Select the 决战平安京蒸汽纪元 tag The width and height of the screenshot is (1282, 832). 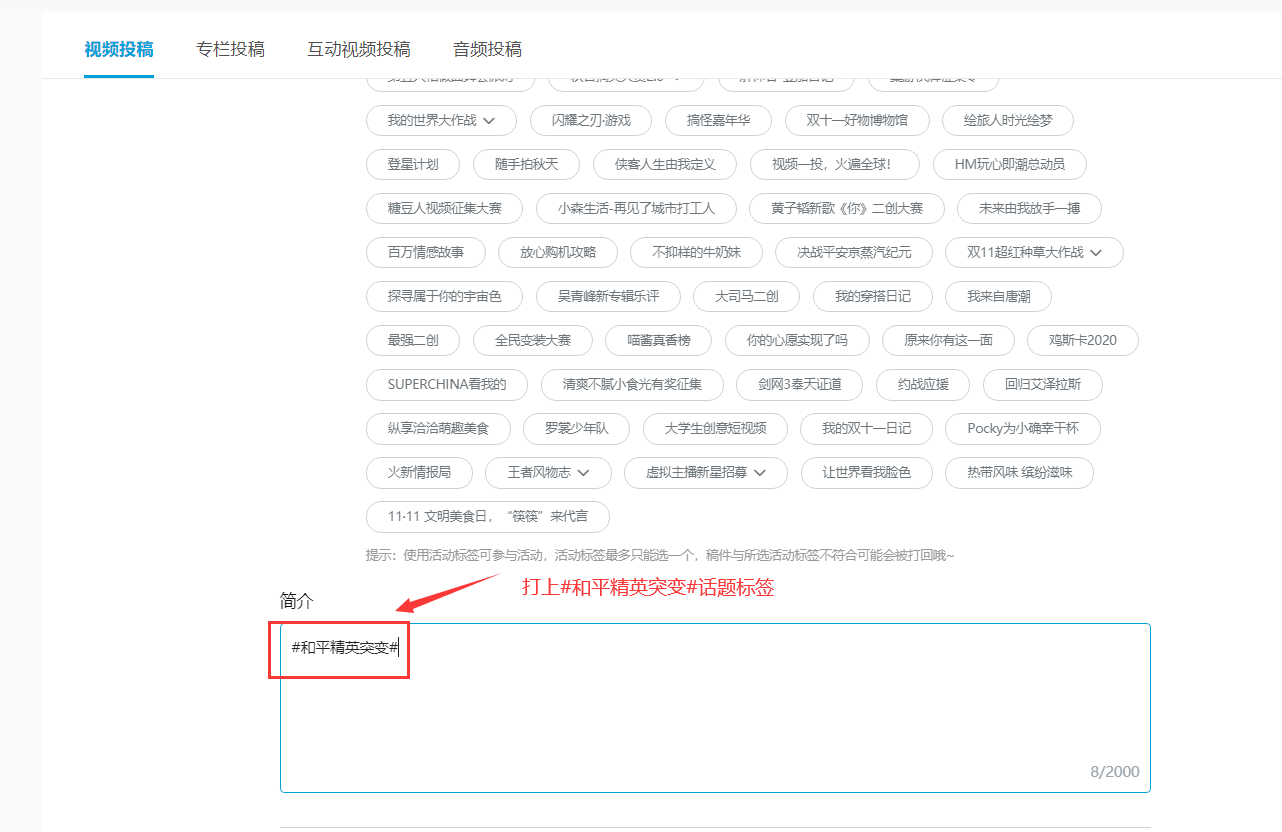tap(854, 252)
